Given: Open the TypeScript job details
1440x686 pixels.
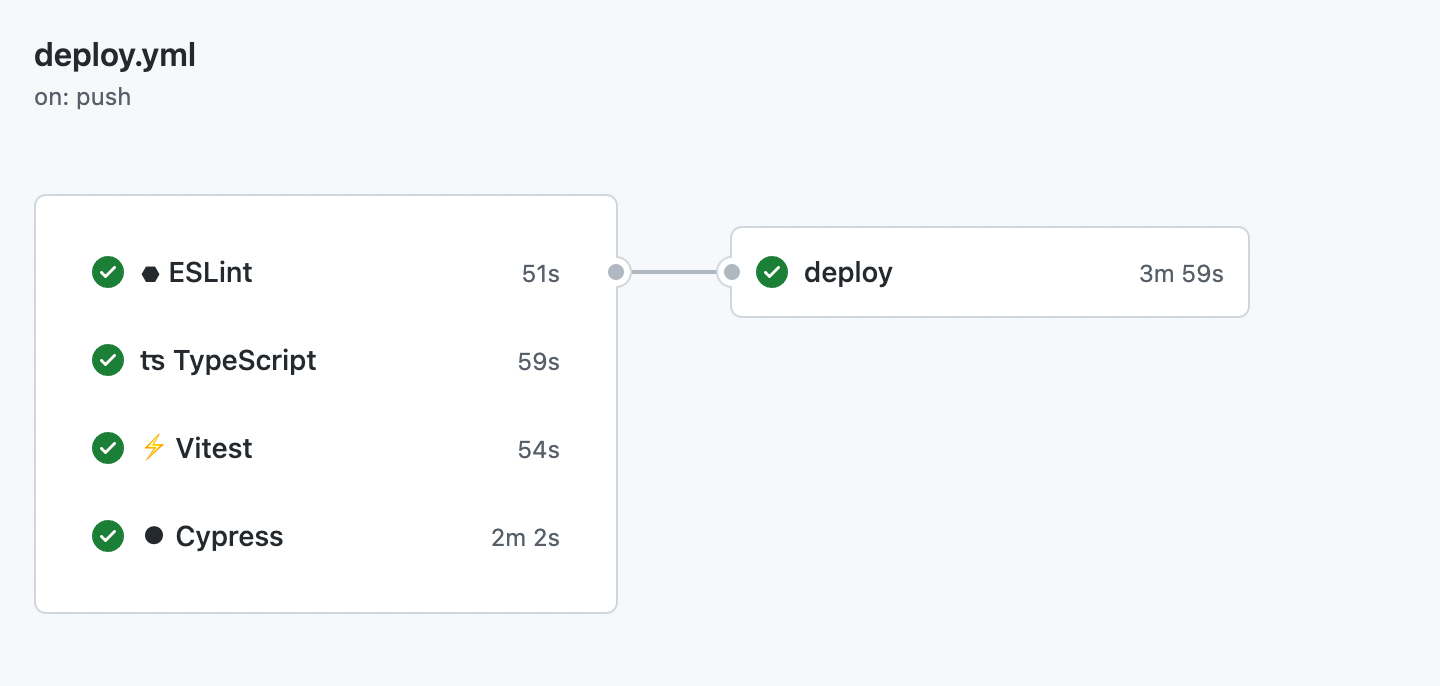Looking at the screenshot, I should (245, 360).
